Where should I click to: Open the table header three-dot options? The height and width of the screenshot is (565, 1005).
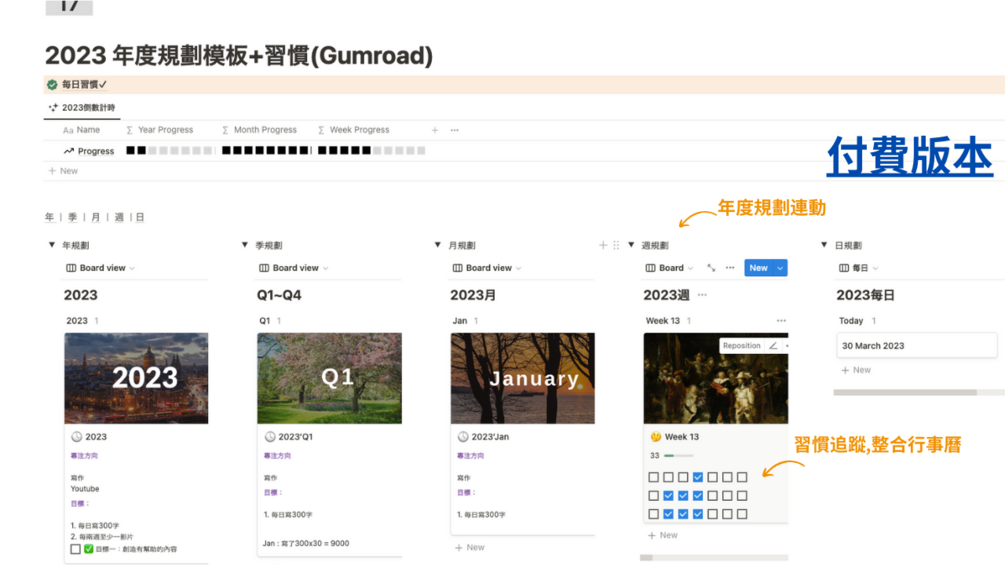(x=454, y=130)
